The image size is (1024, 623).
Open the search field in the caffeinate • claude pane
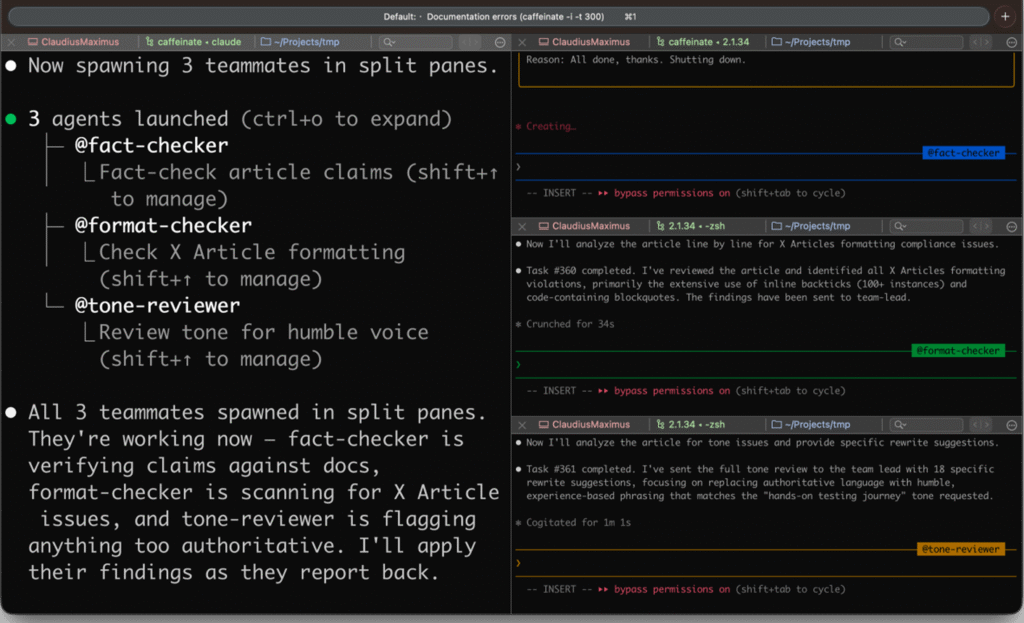point(415,42)
